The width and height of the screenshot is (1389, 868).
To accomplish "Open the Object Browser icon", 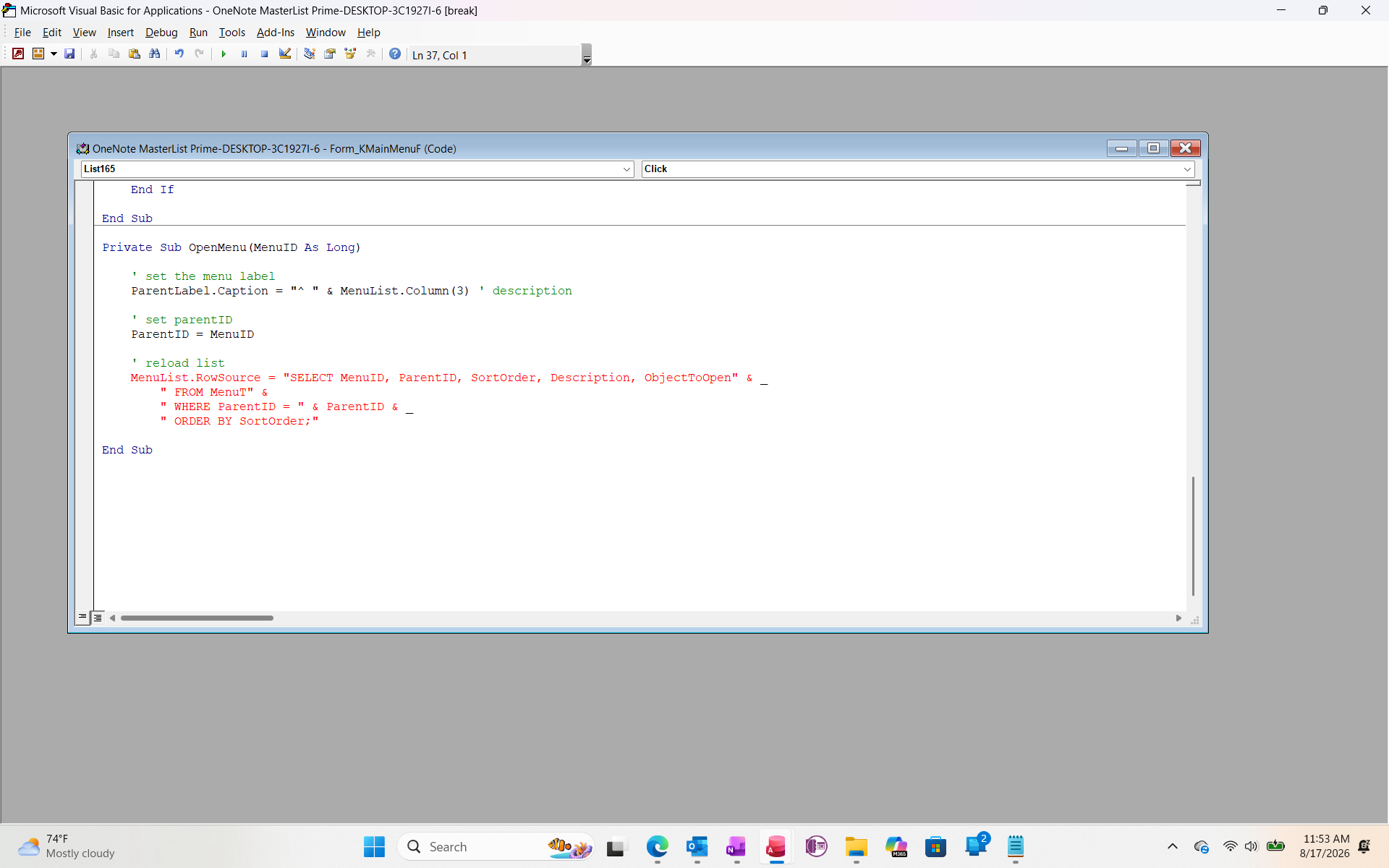I will pyautogui.click(x=350, y=54).
